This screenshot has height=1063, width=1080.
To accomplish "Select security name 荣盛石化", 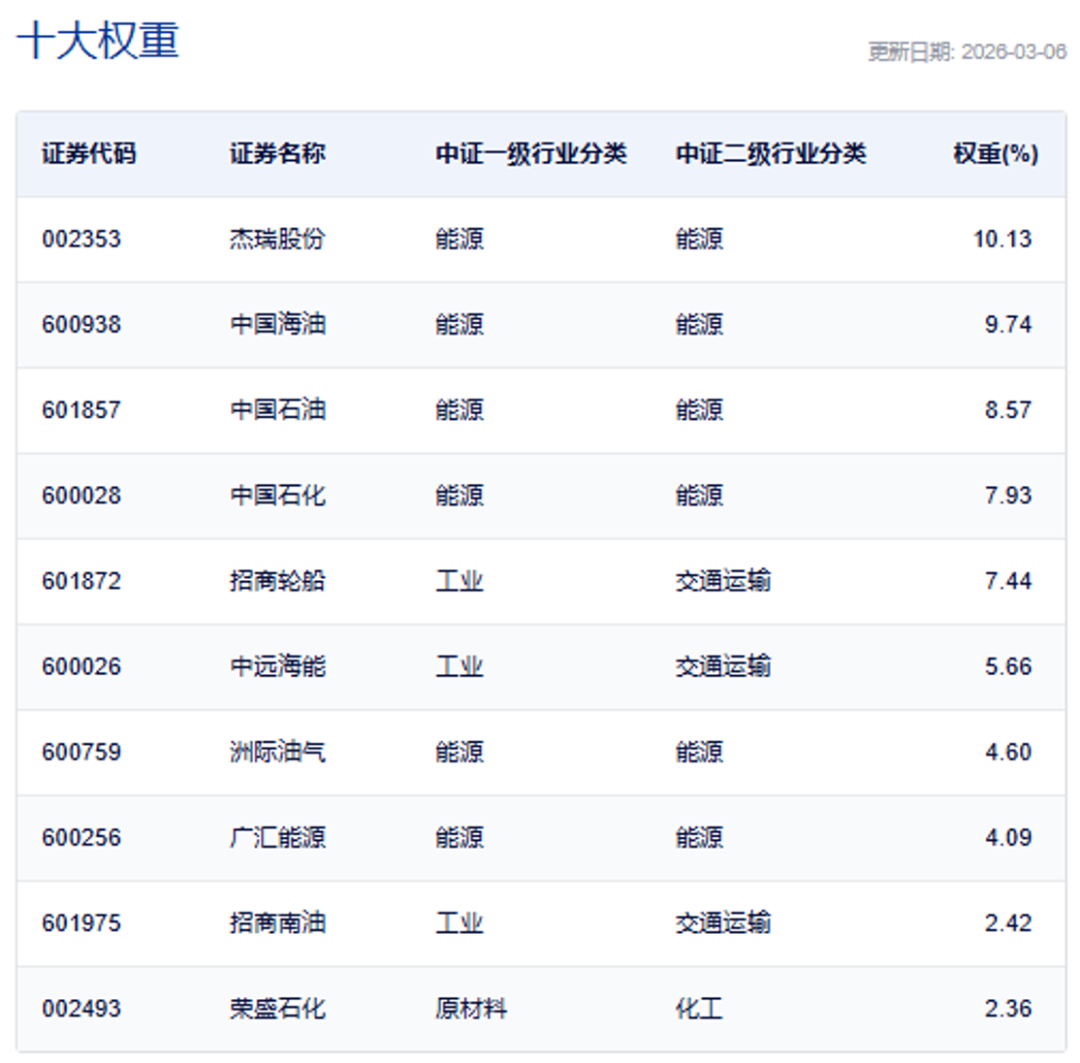I will [277, 1009].
